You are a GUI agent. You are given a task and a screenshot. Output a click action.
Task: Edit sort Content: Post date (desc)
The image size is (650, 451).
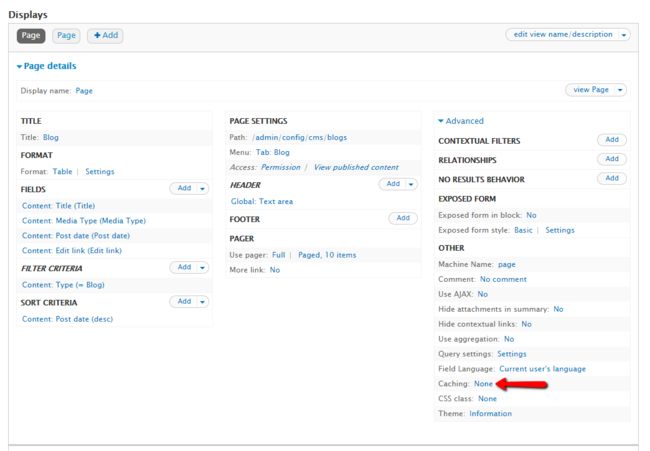pyautogui.click(x=67, y=319)
